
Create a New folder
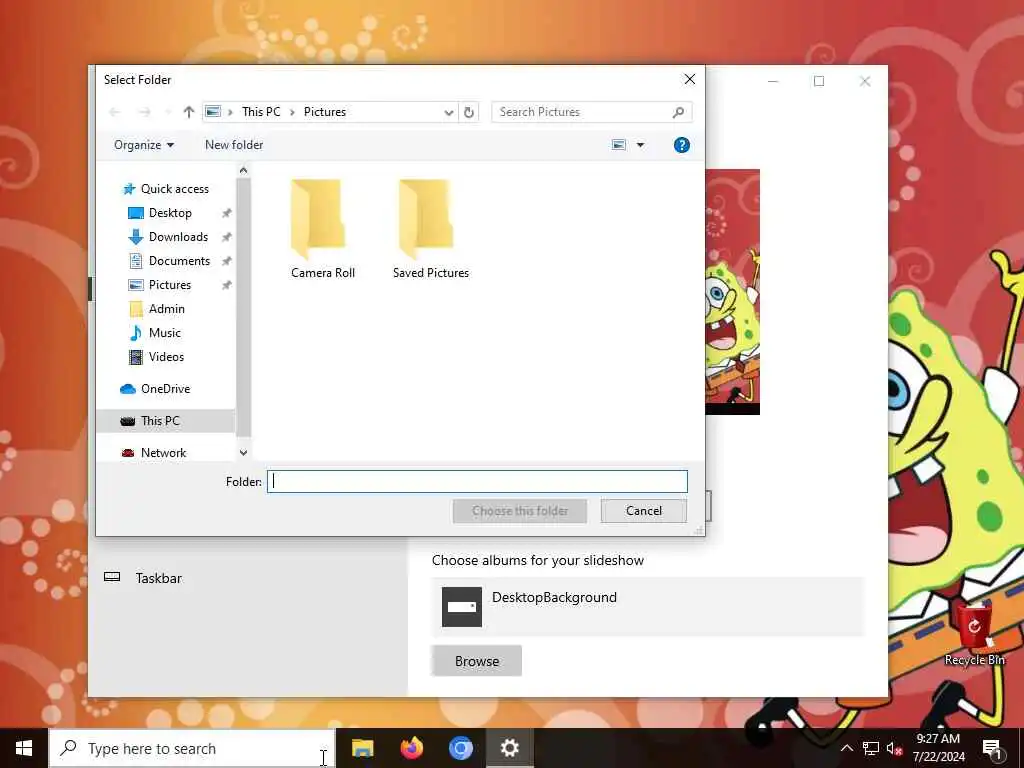click(x=234, y=145)
